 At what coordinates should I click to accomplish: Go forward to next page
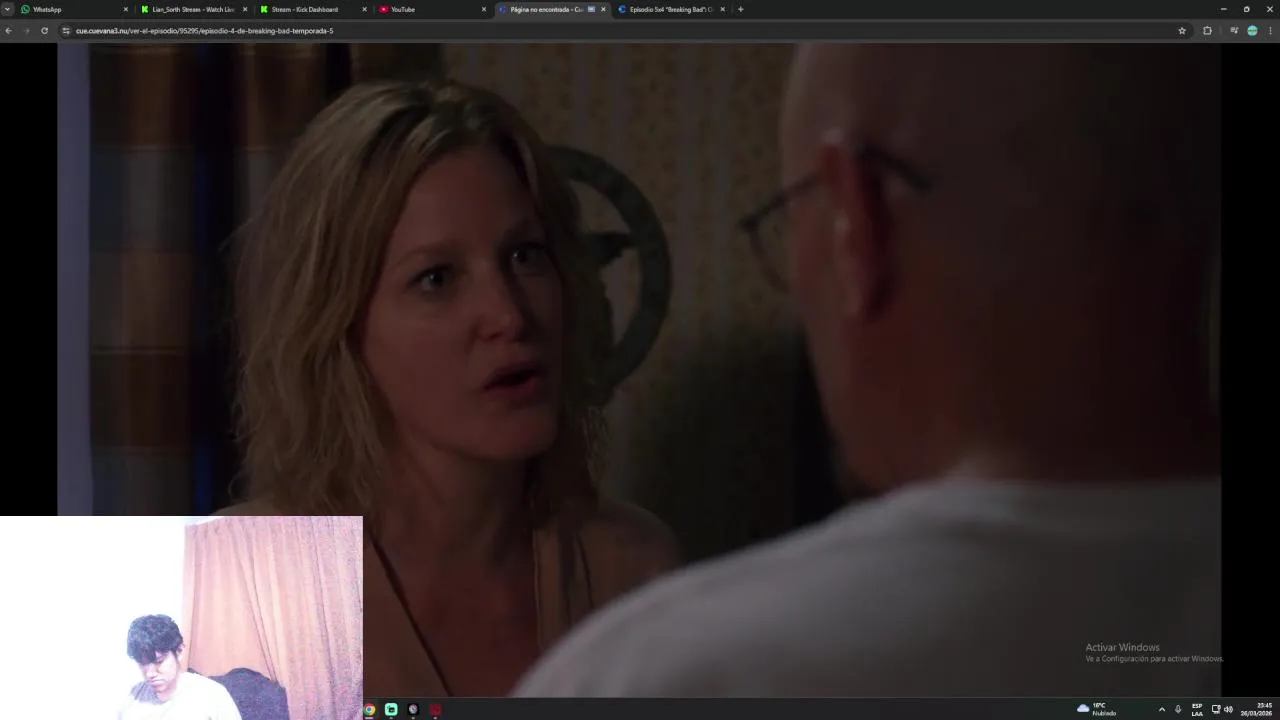pyautogui.click(x=26, y=30)
